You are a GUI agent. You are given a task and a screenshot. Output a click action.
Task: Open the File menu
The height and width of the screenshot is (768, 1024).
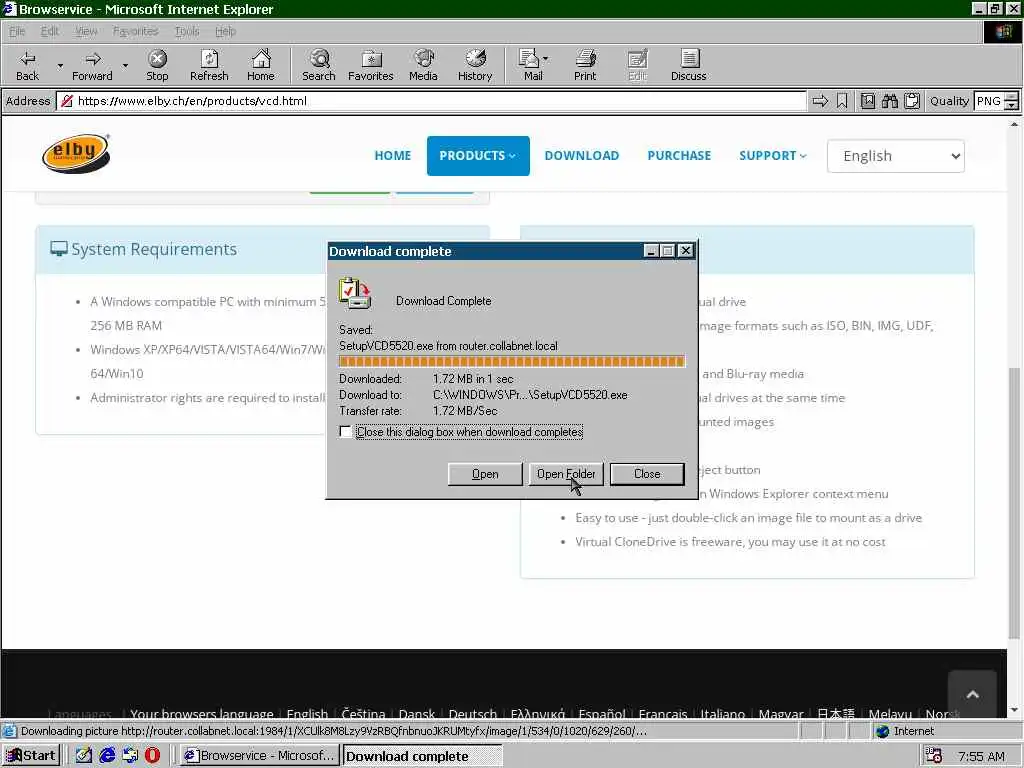[17, 31]
